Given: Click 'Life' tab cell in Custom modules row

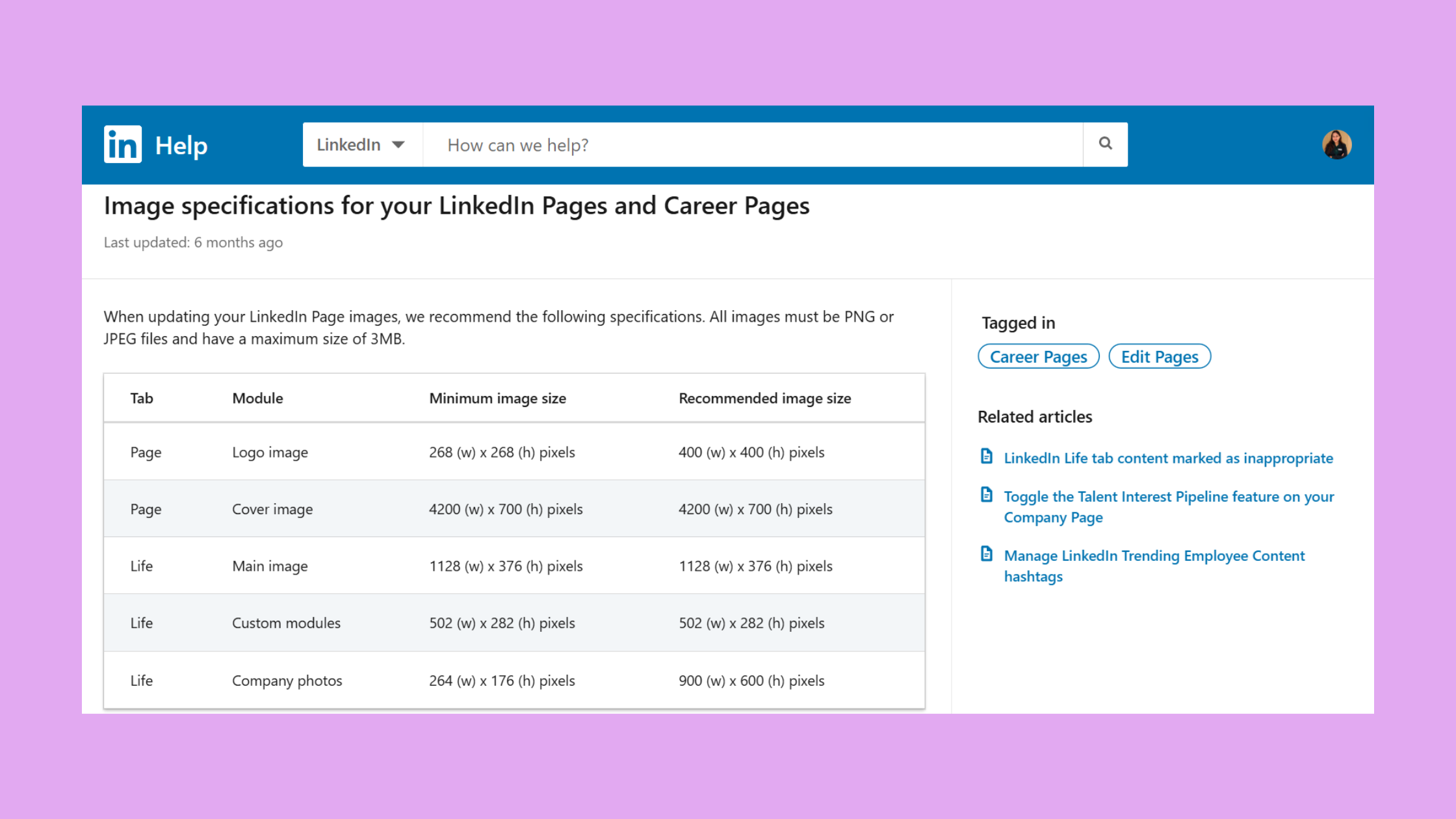Looking at the screenshot, I should [141, 623].
